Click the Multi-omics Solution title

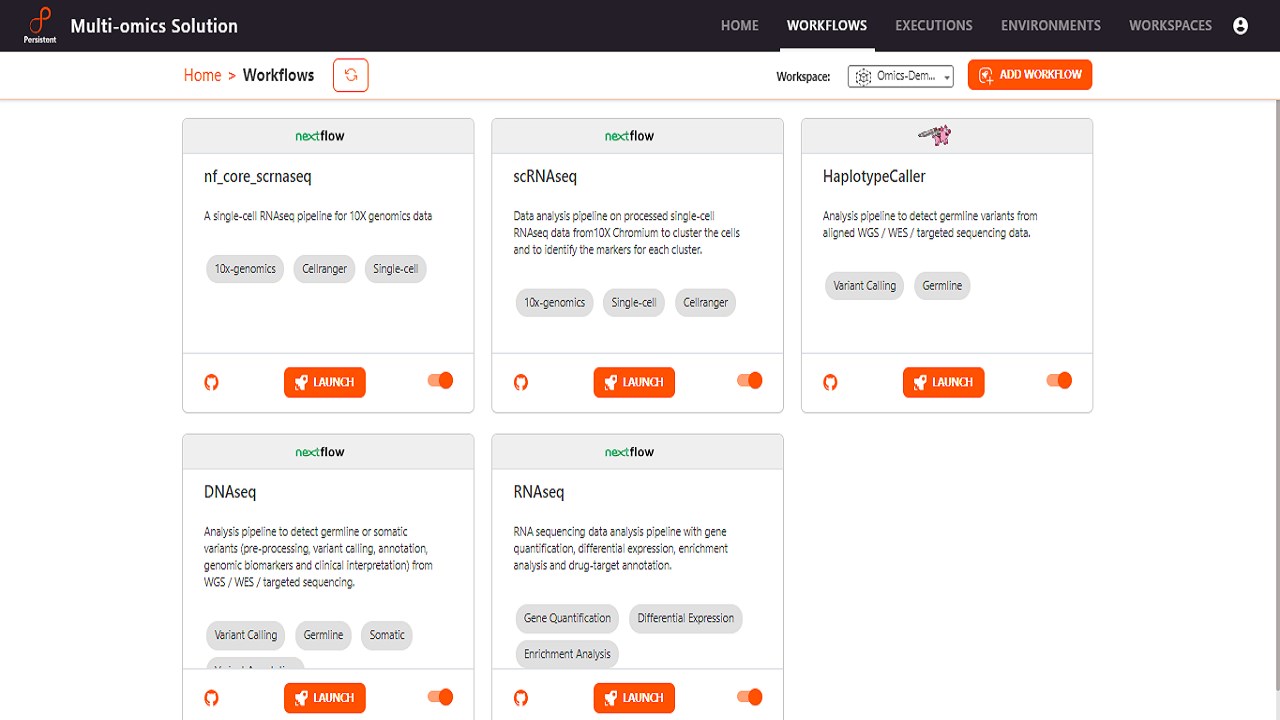click(x=154, y=26)
